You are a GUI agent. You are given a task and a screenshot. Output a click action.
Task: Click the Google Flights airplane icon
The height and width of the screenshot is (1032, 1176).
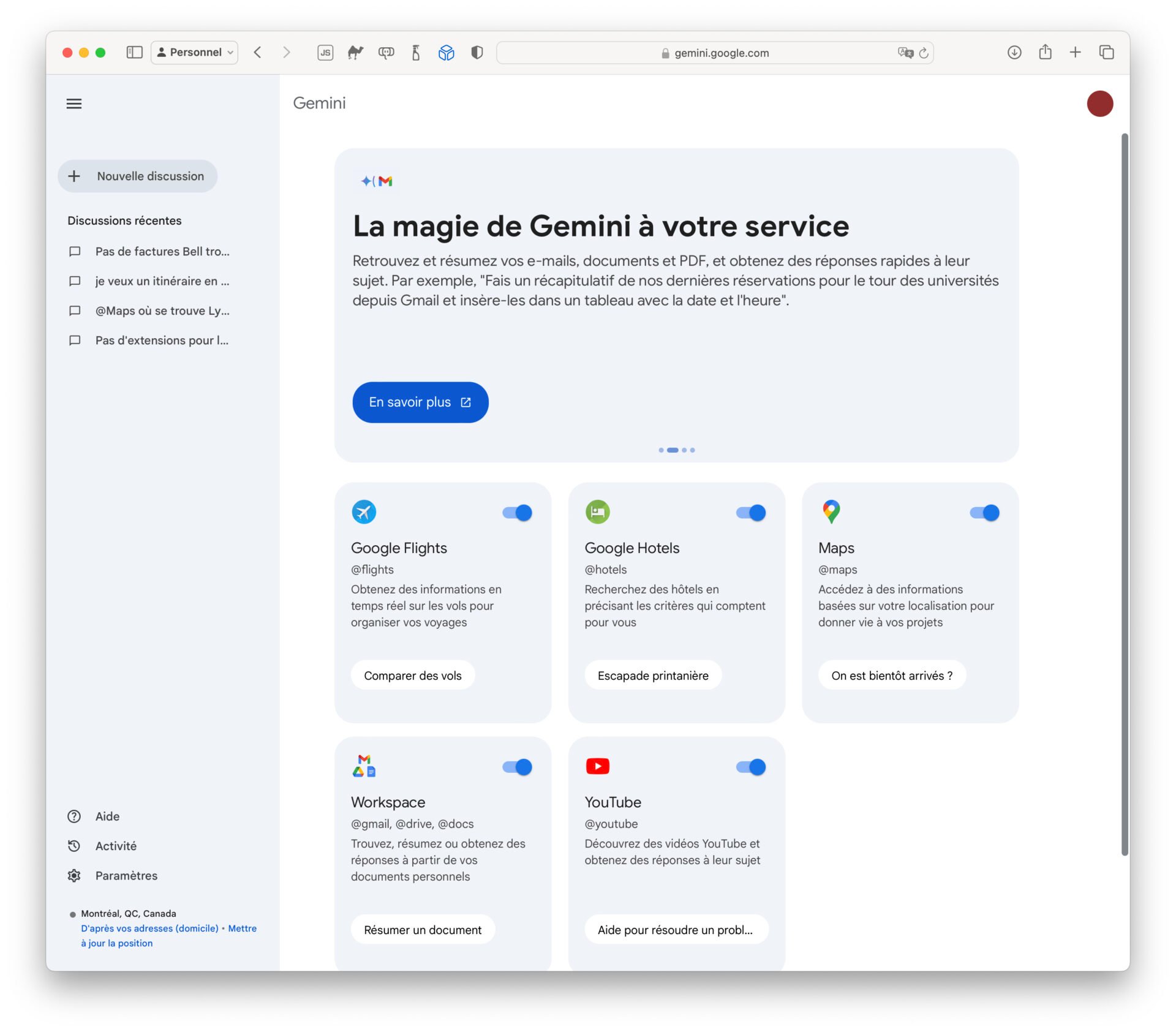click(x=364, y=512)
